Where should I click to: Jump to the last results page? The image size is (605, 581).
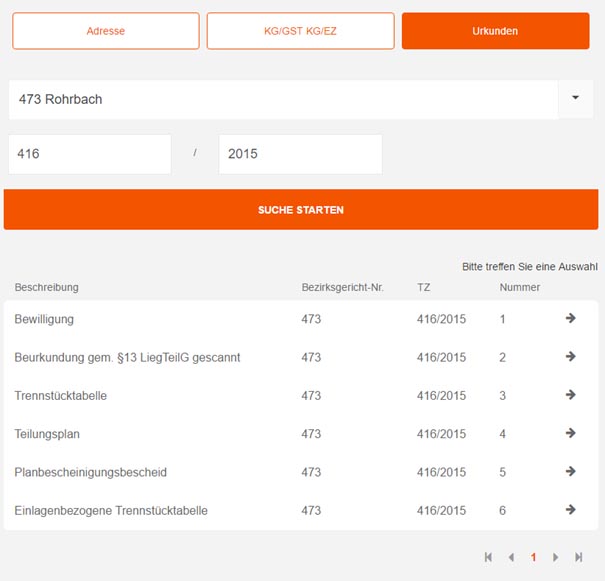coord(579,557)
